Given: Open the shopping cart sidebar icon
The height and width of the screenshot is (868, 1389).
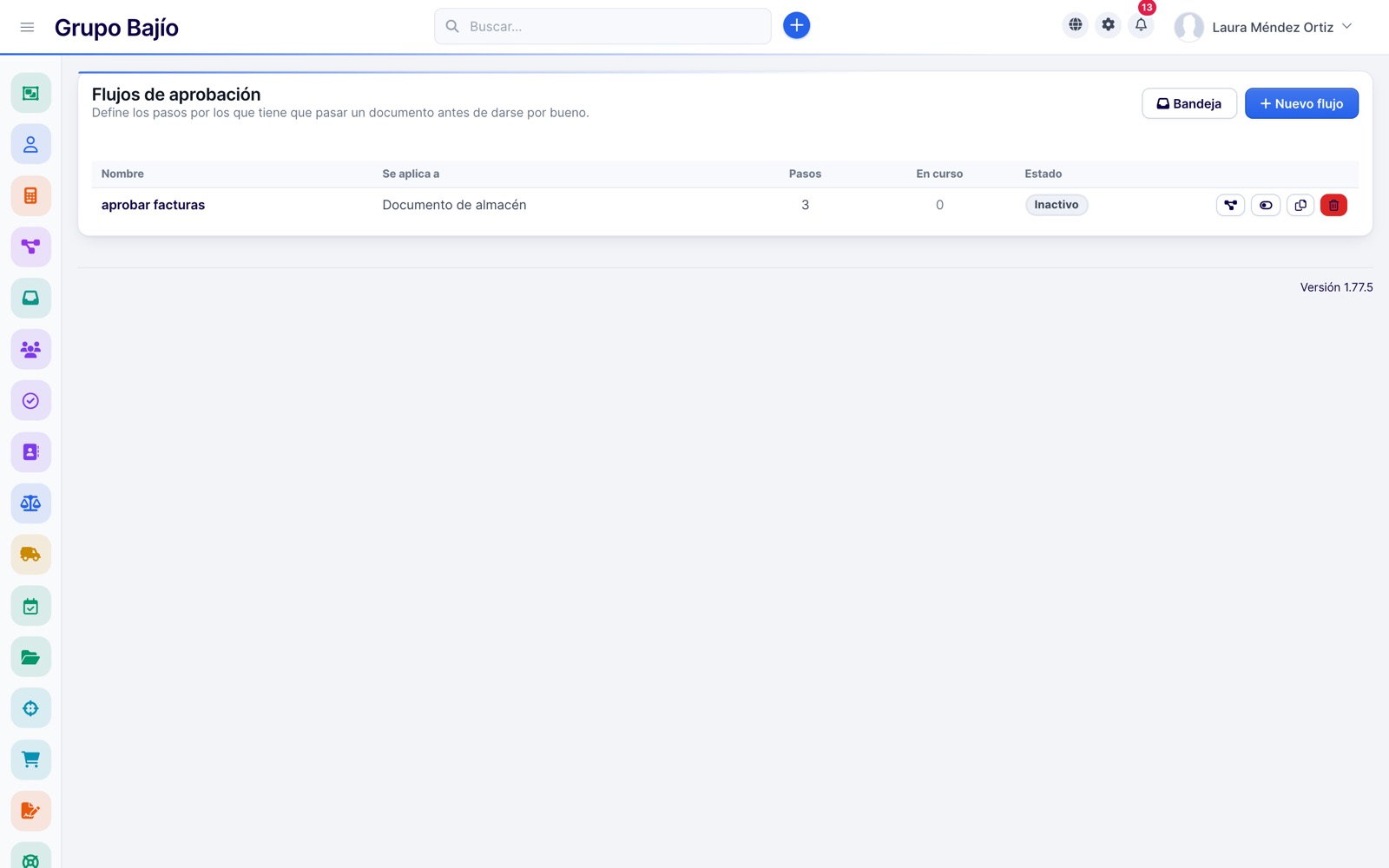Looking at the screenshot, I should (30, 759).
